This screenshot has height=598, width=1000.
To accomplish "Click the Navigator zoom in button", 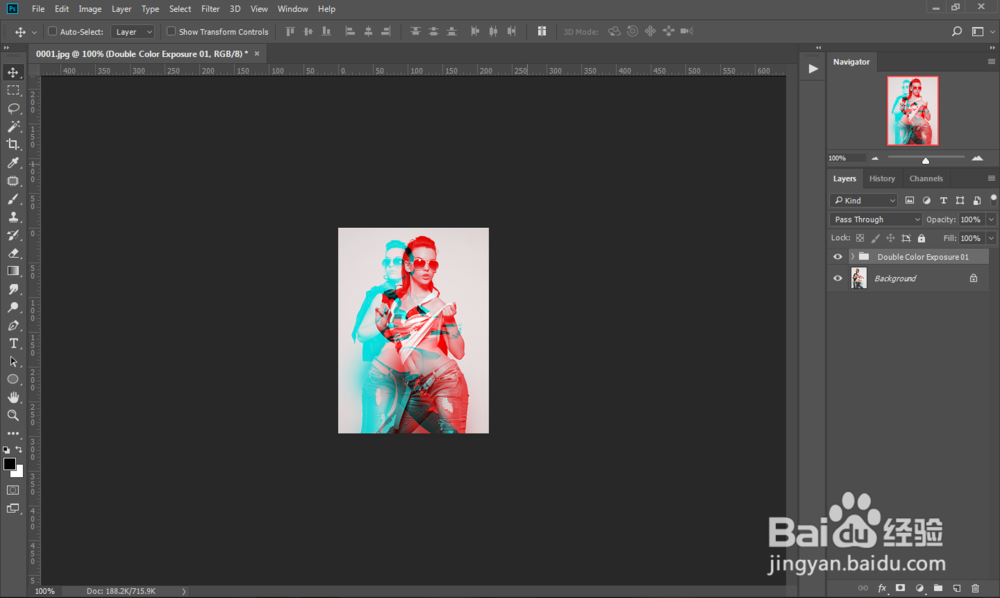I will point(977,158).
